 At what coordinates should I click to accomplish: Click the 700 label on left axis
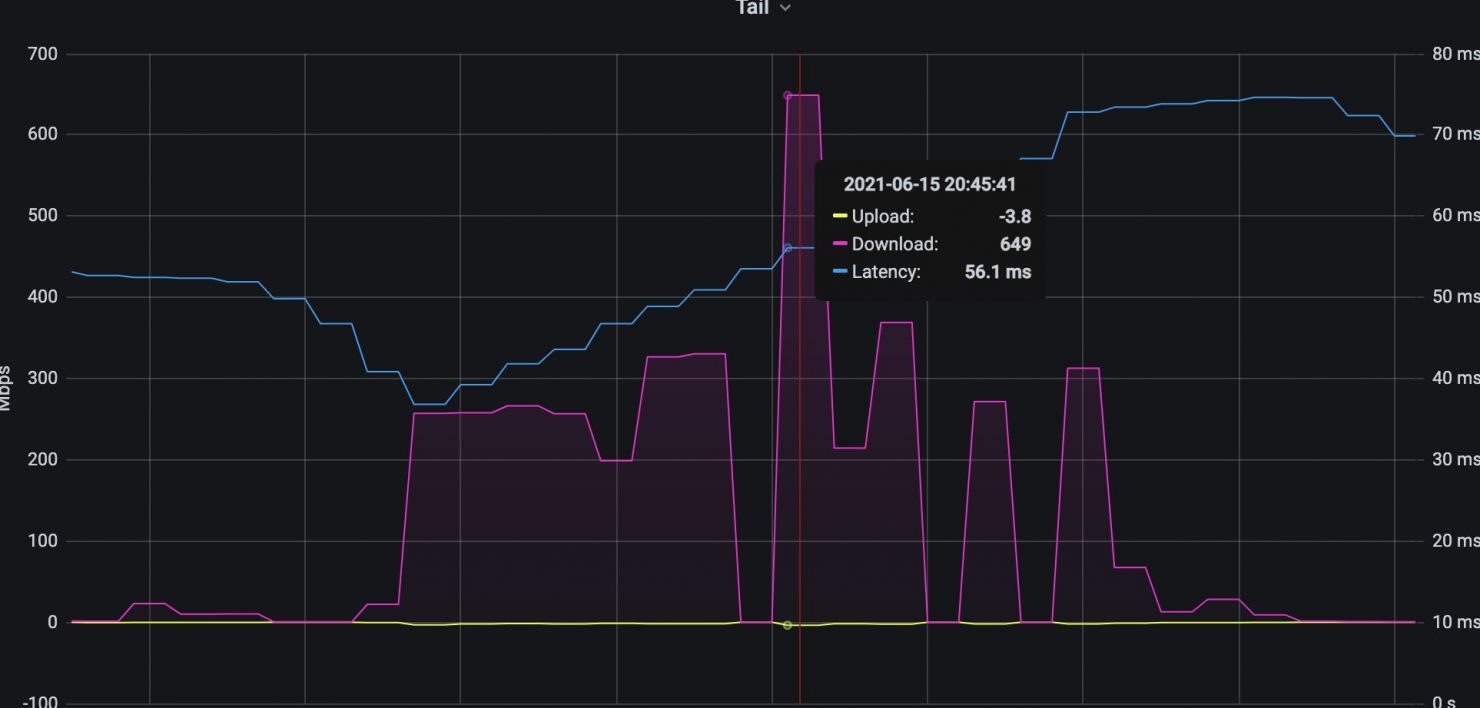43,54
